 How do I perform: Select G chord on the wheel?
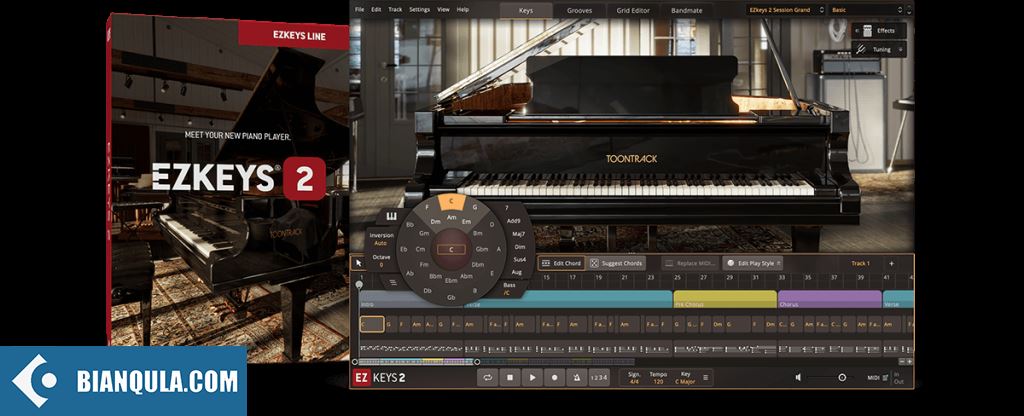pyautogui.click(x=475, y=207)
